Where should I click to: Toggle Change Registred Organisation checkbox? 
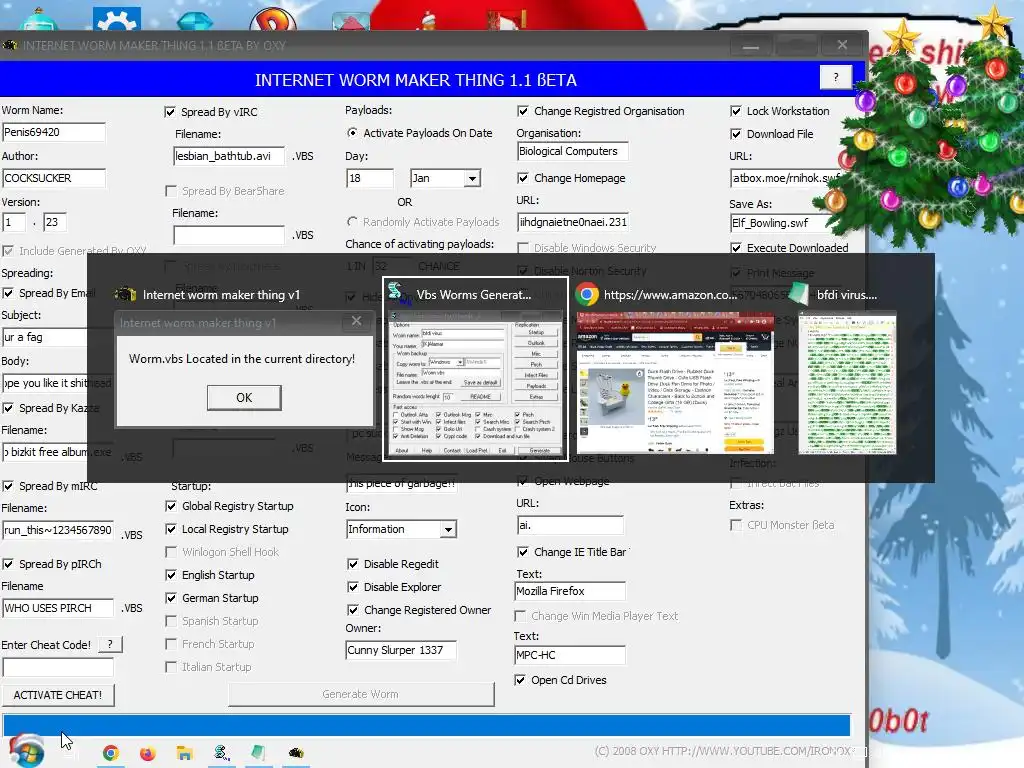(522, 111)
